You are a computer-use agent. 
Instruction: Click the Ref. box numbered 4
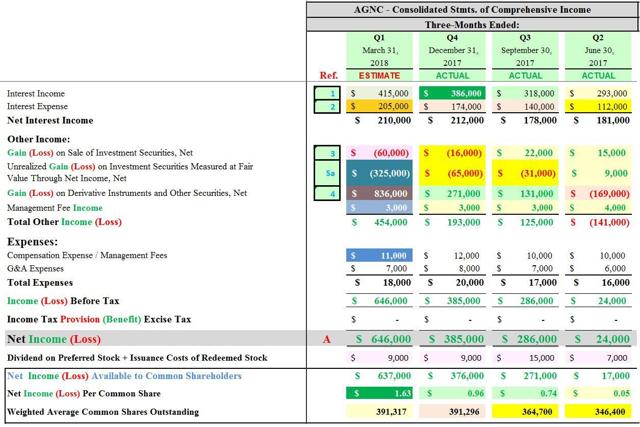coord(327,193)
